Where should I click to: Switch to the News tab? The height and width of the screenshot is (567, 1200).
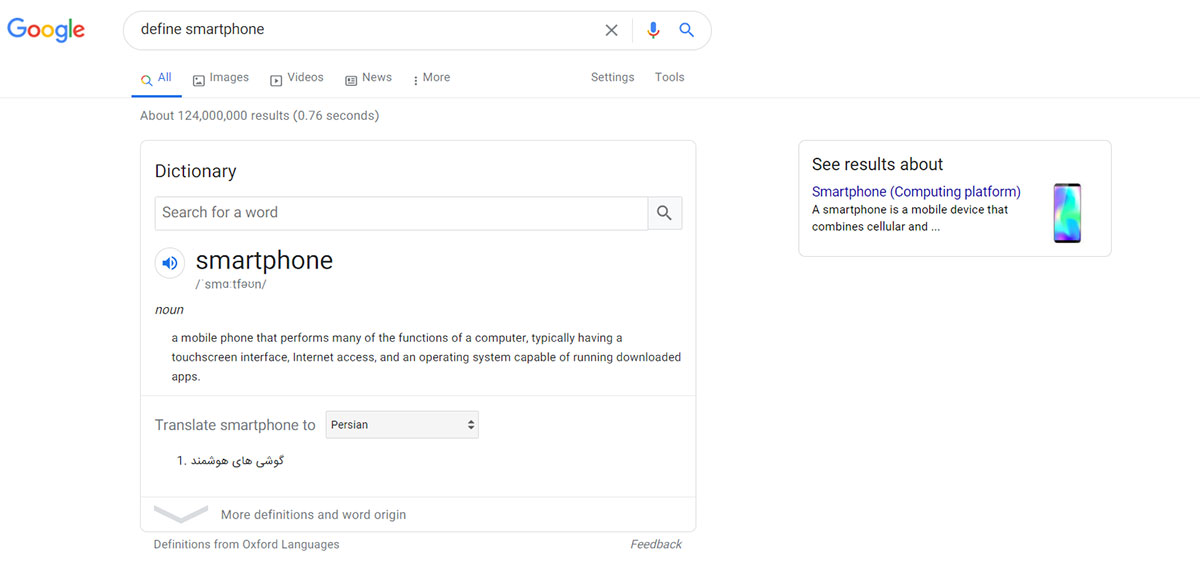pyautogui.click(x=368, y=78)
